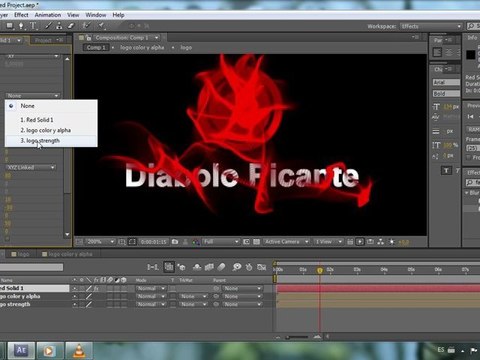The height and width of the screenshot is (360, 480).
Task: Toggle Live Update in timeline
Action: [x=169, y=267]
